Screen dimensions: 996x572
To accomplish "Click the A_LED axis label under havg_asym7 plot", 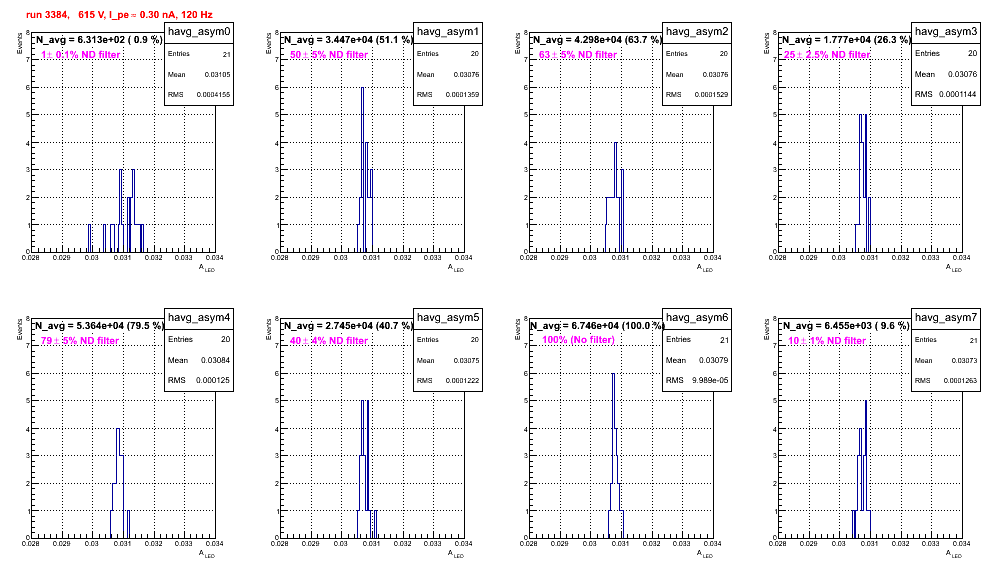I will [x=954, y=554].
